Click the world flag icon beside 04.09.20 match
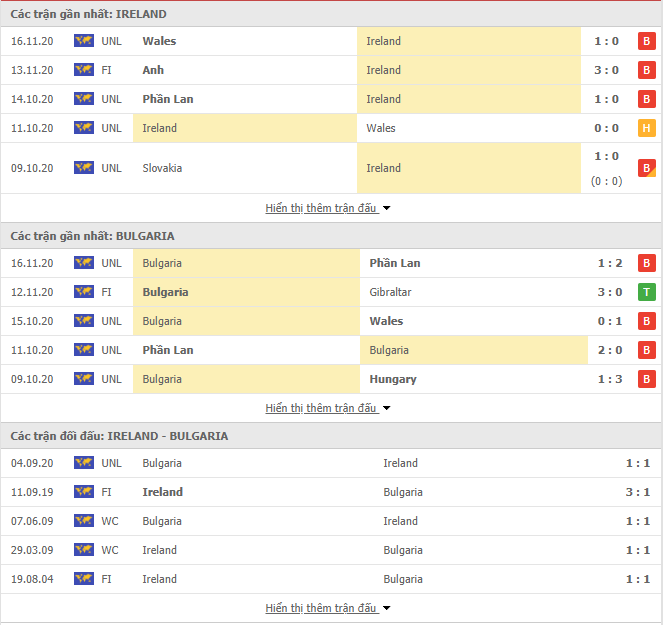663x625 pixels. [x=84, y=463]
